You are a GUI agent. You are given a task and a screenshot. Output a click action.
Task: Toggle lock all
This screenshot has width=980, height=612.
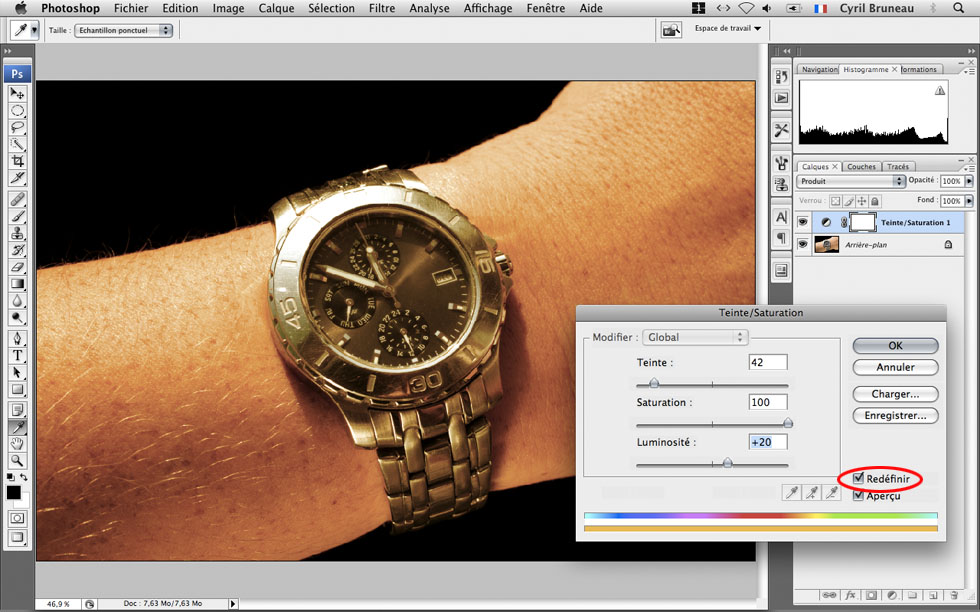[x=875, y=201]
